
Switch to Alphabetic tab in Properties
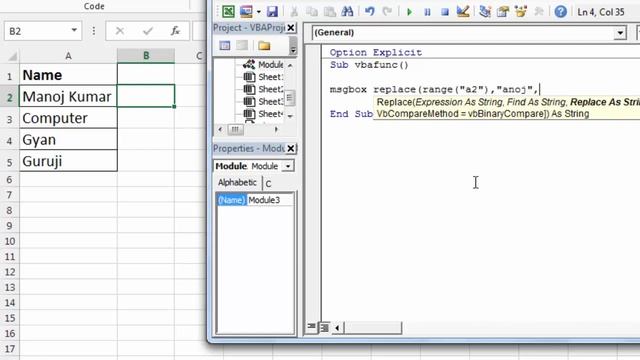click(237, 182)
